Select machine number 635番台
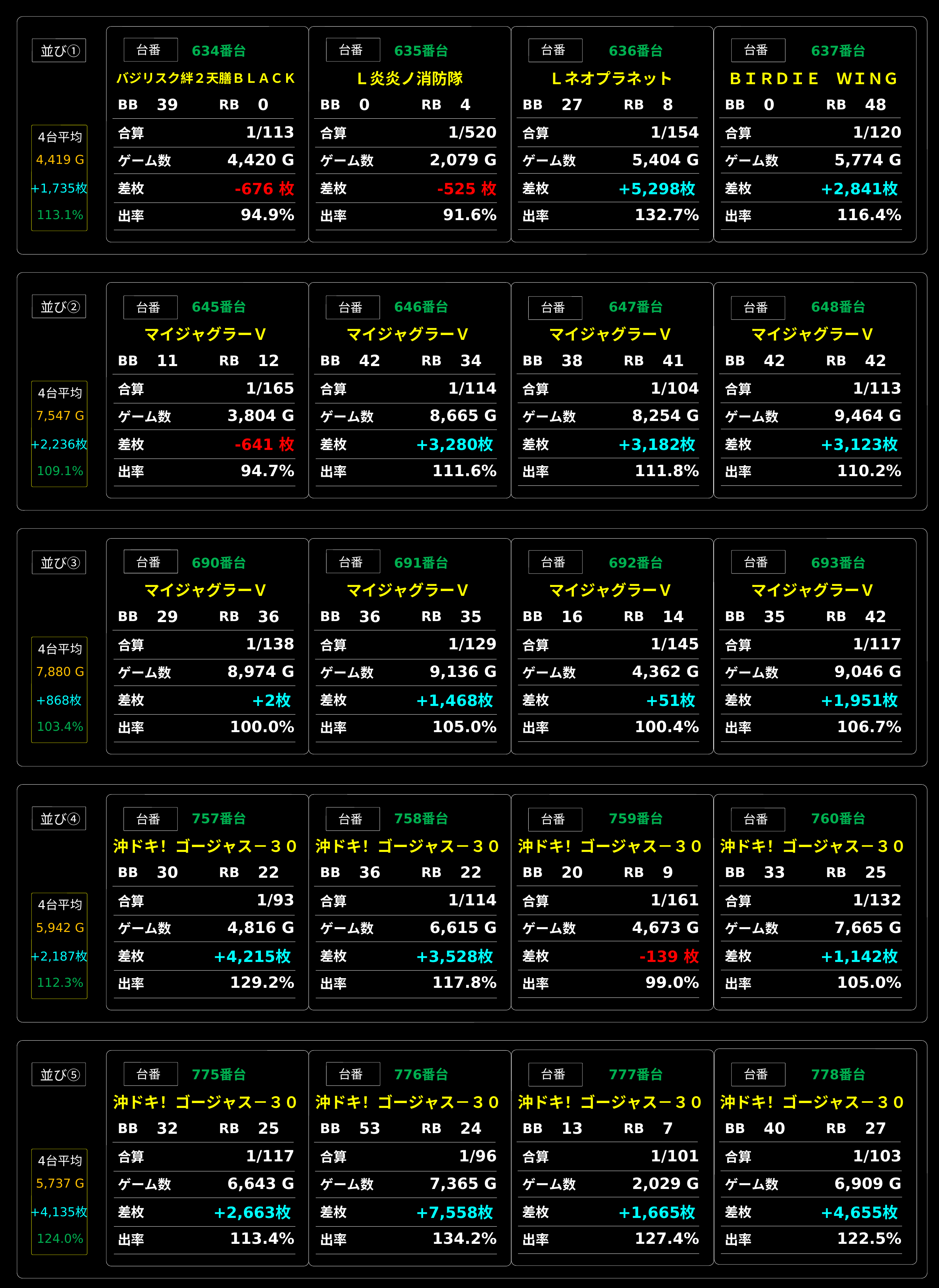Image resolution: width=939 pixels, height=1288 pixels. 421,51
